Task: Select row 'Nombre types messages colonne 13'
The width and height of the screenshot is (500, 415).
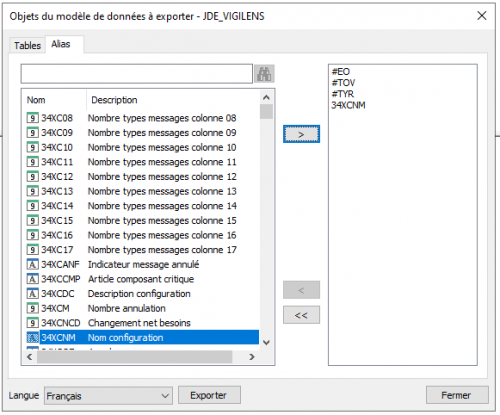Action: (142, 191)
